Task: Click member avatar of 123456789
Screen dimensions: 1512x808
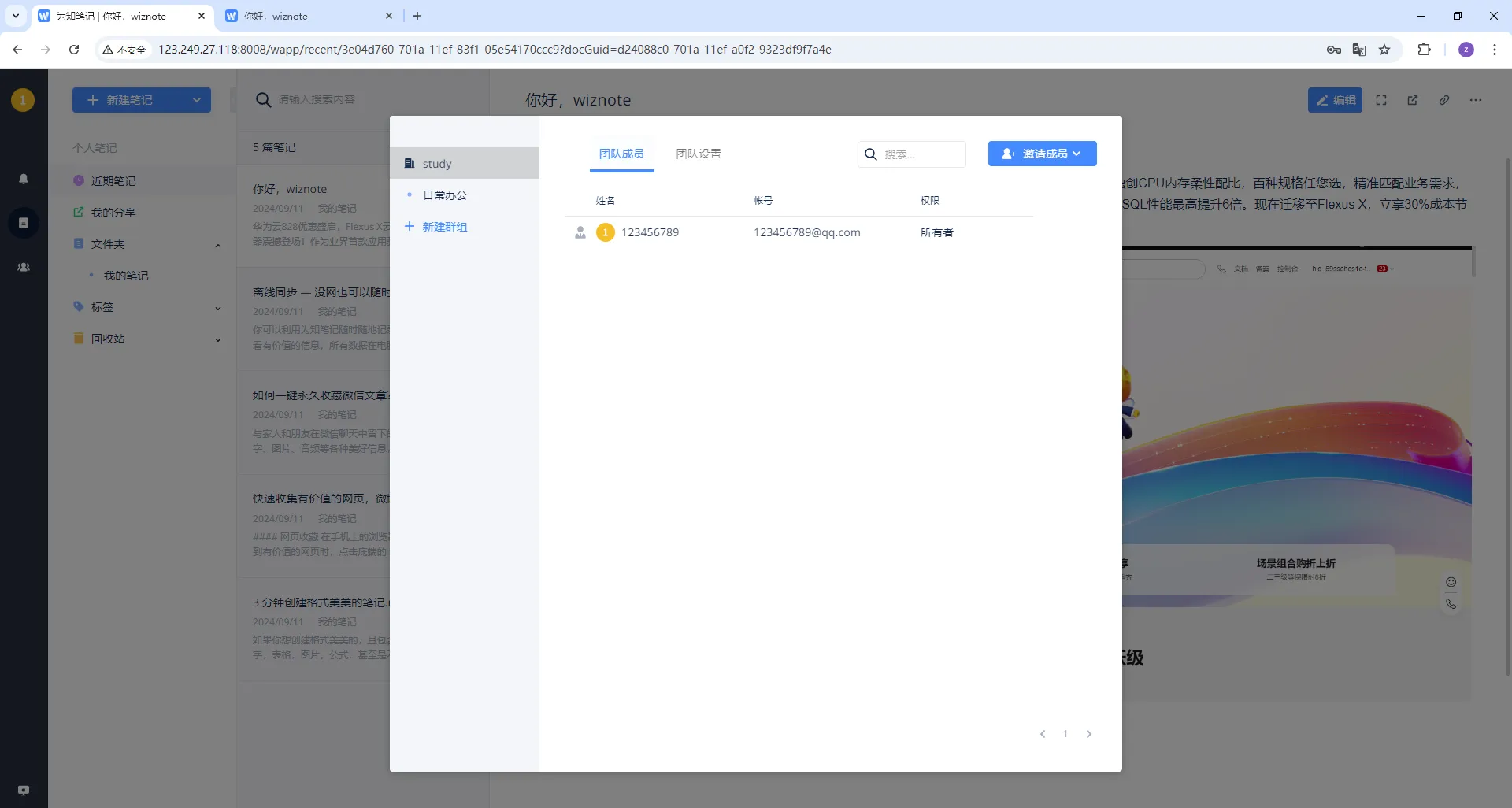Action: click(606, 232)
